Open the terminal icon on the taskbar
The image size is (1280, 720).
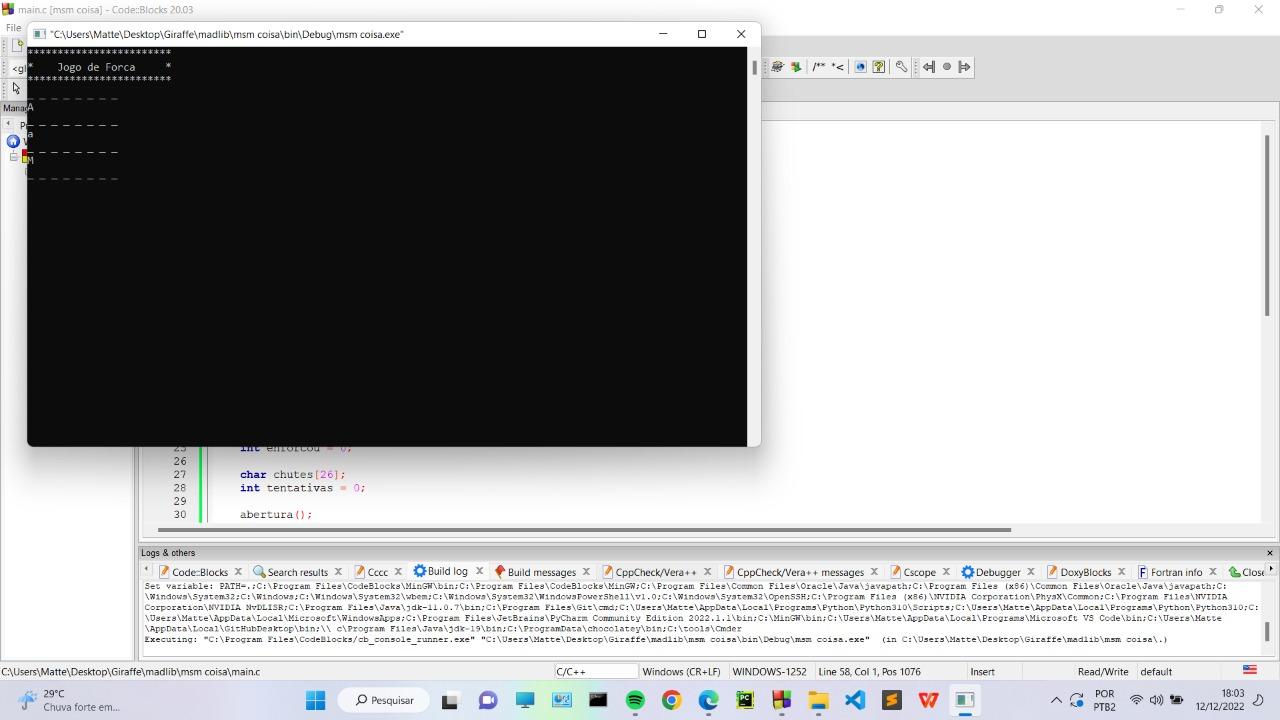point(598,700)
